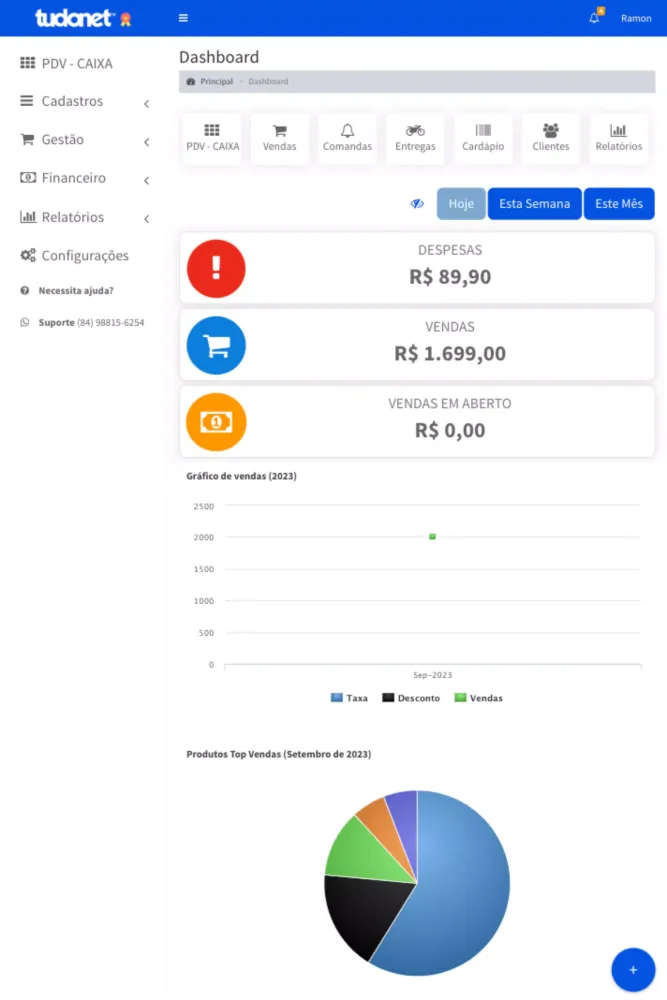This screenshot has height=1000, width=667.
Task: Click the Gestão cart icon
Action: click(27, 139)
